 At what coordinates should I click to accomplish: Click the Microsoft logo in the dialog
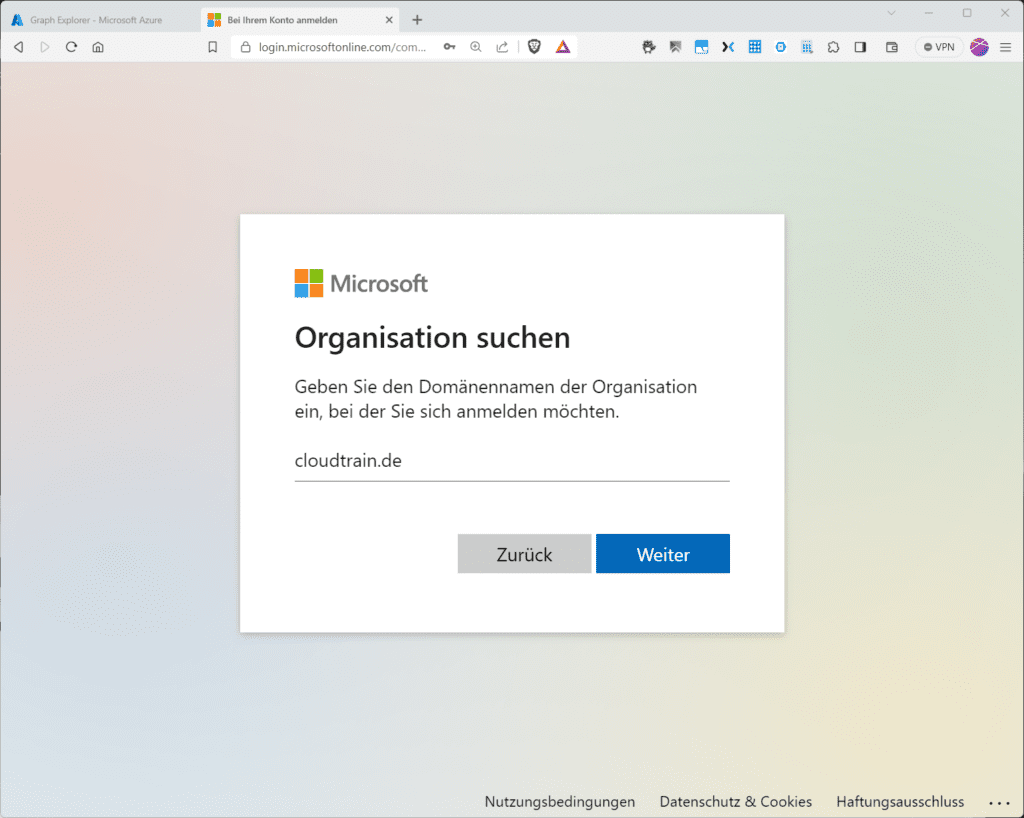361,283
